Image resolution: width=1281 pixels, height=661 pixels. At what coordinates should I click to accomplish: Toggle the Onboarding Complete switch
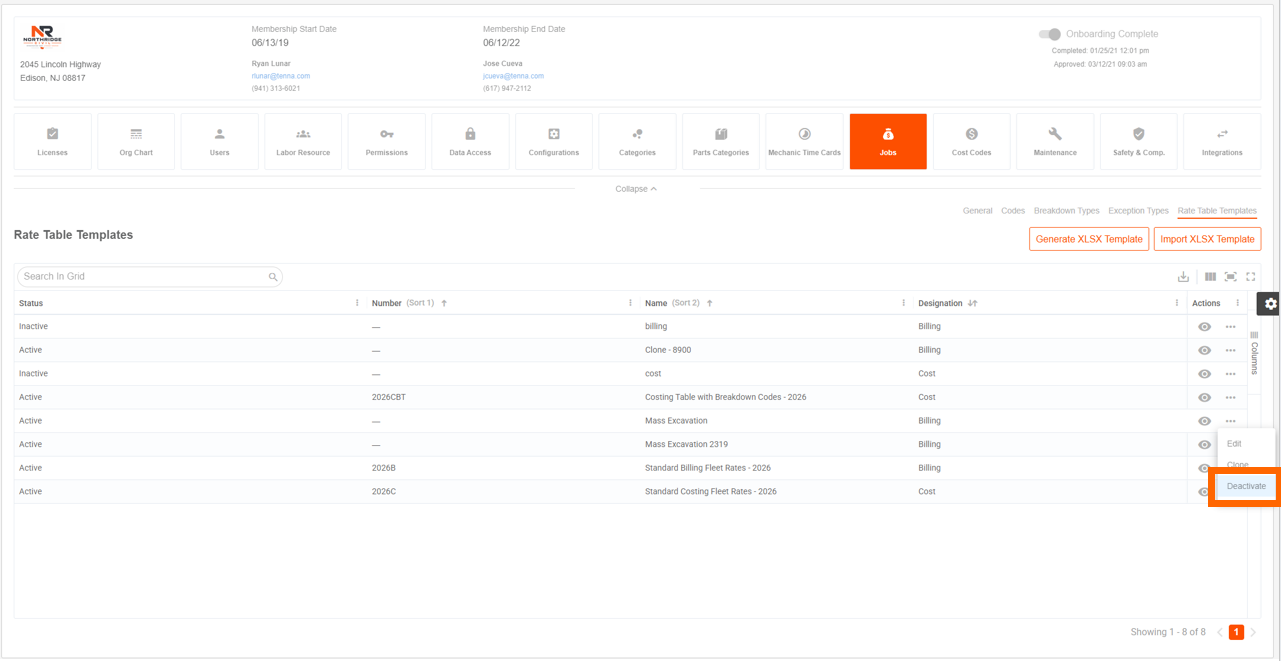1050,34
